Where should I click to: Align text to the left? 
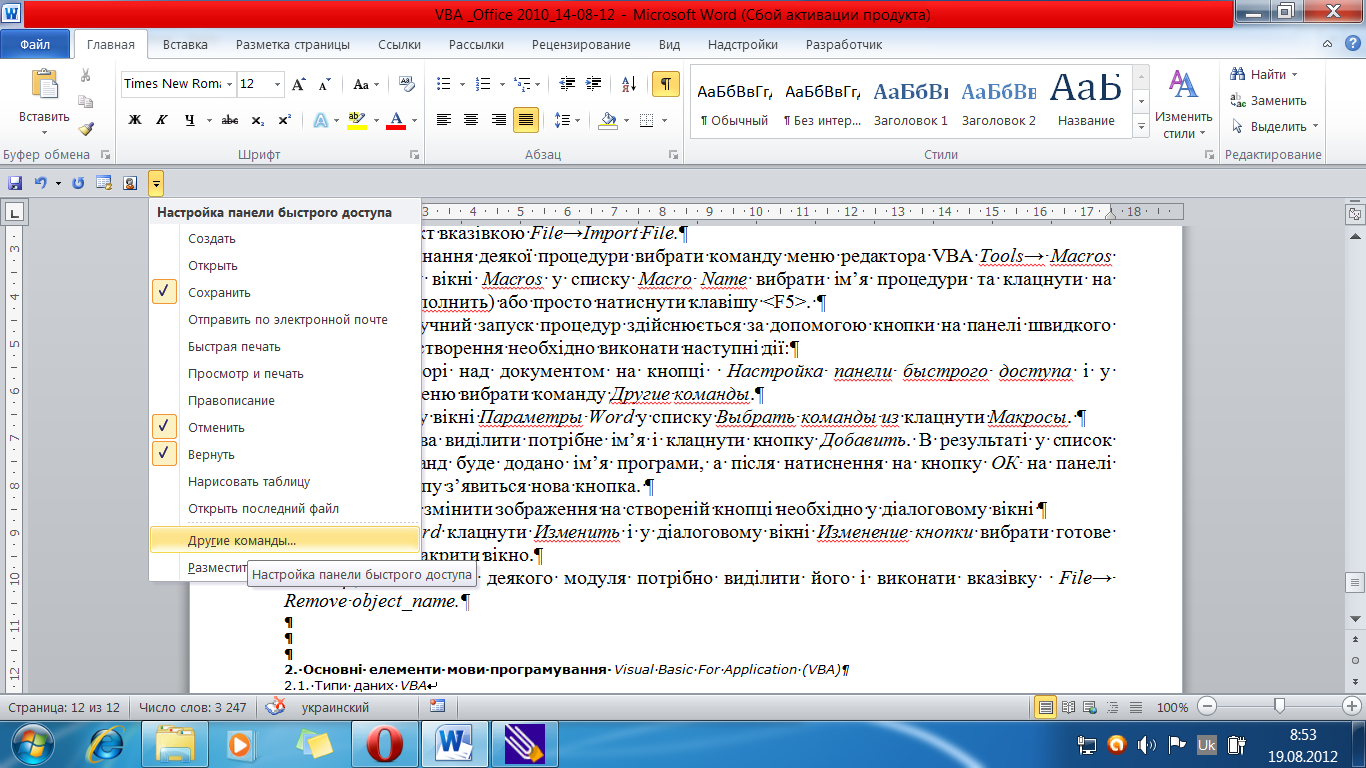pyautogui.click(x=443, y=120)
